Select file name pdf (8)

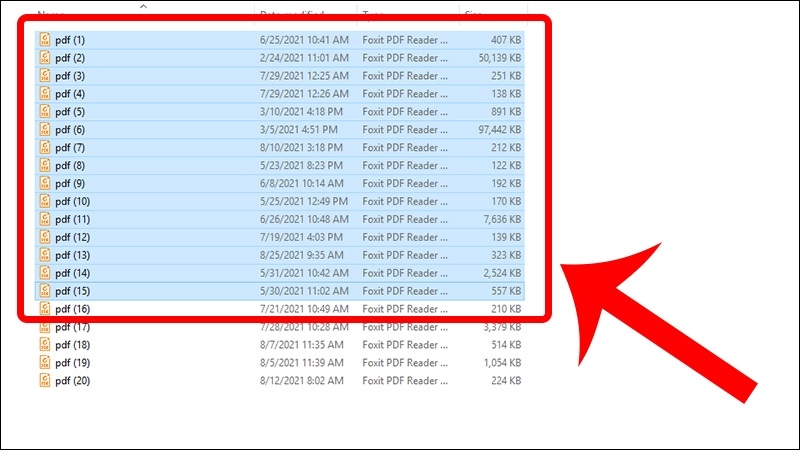(x=70, y=165)
